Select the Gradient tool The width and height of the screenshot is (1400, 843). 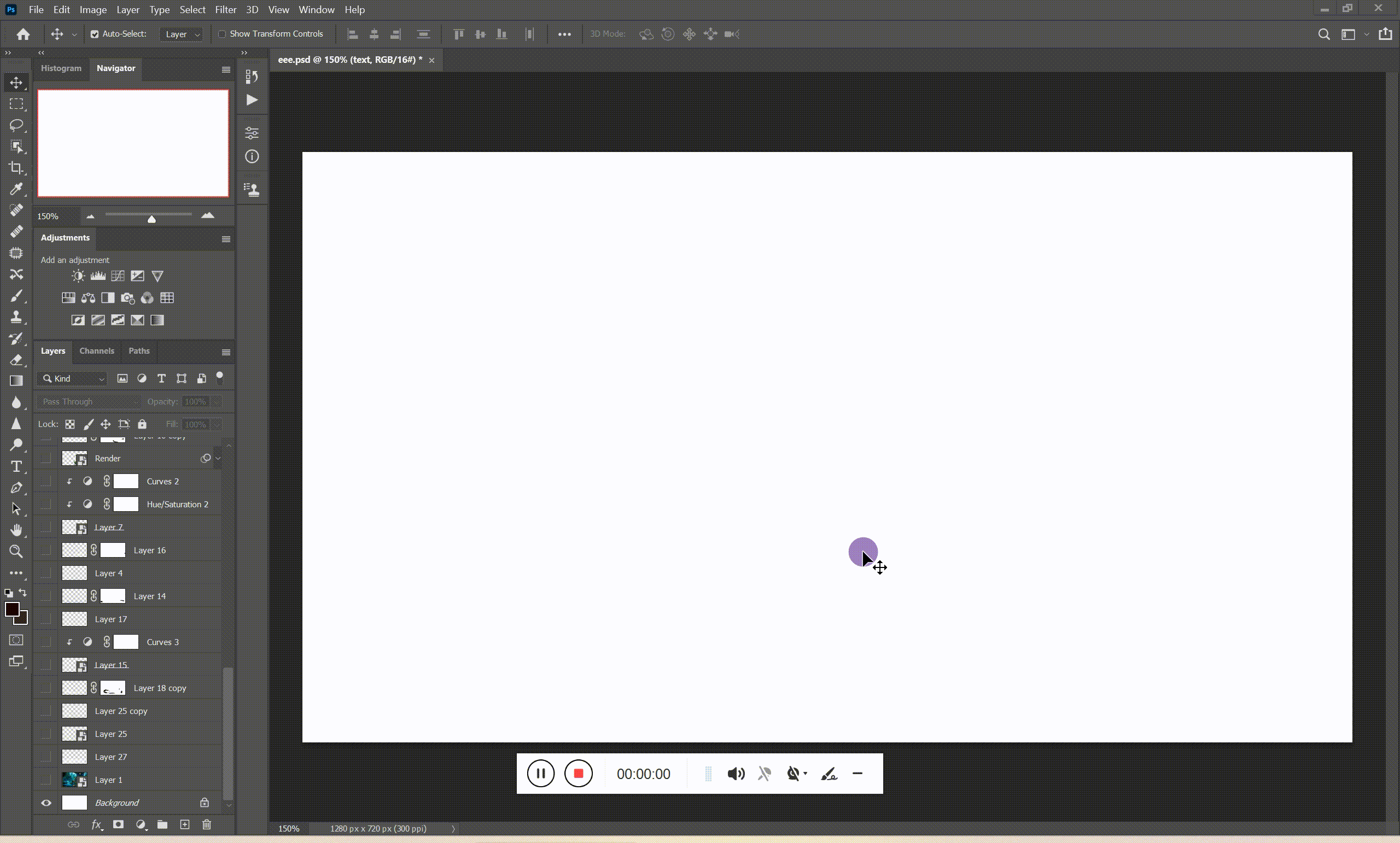pos(16,380)
